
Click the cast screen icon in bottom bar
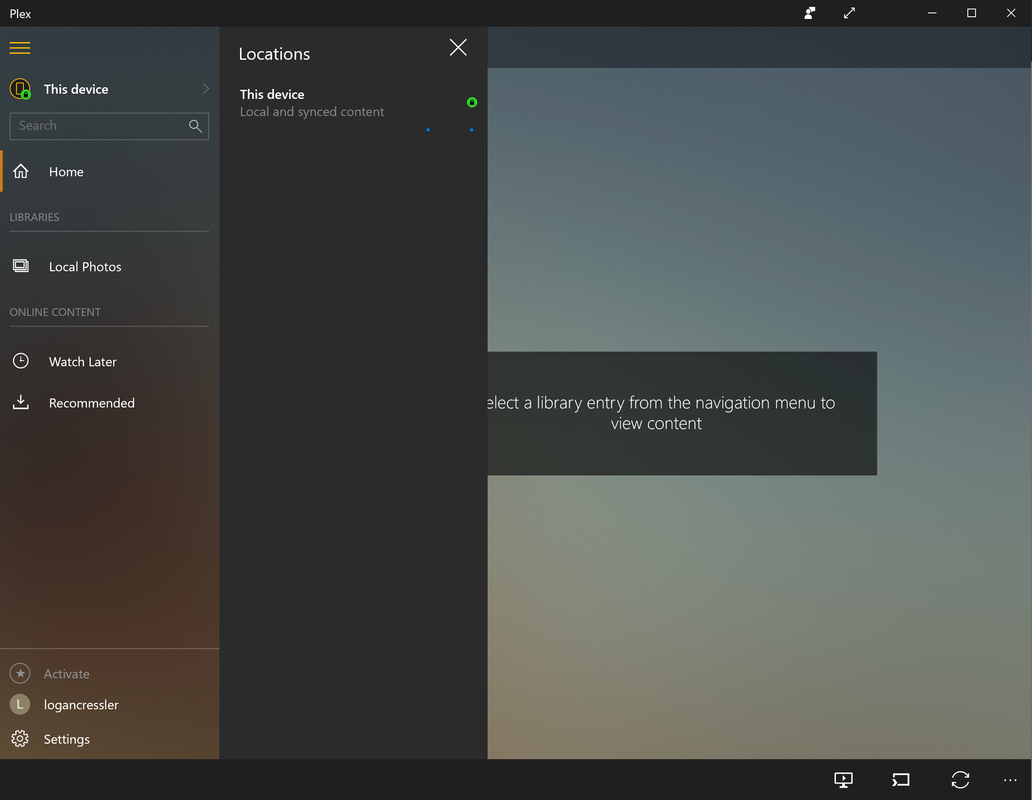coord(901,780)
